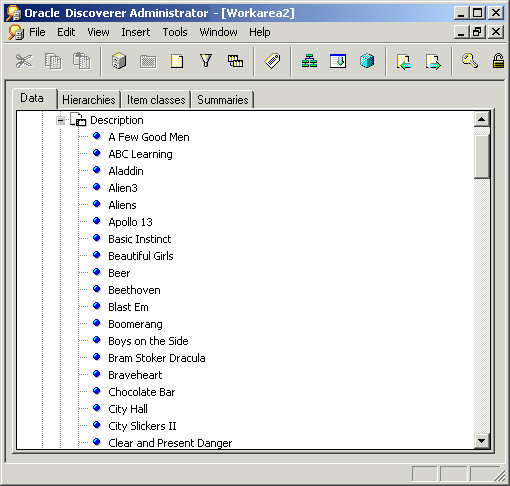Select the City Hall item
The width and height of the screenshot is (510, 486).
128,409
